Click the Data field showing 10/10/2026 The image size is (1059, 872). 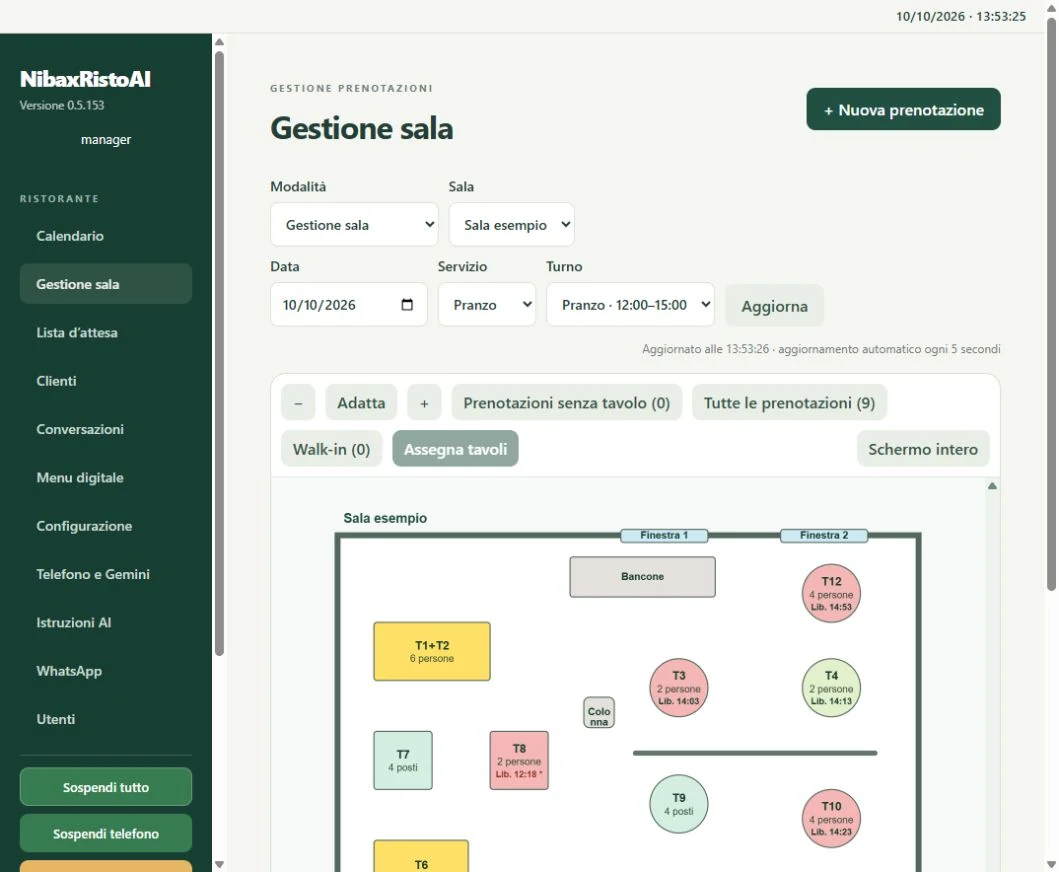click(348, 305)
